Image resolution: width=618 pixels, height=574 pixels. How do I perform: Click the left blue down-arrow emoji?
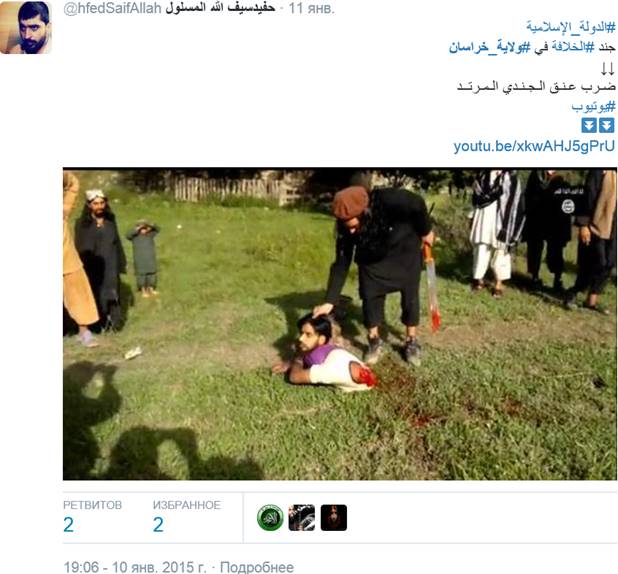589,125
